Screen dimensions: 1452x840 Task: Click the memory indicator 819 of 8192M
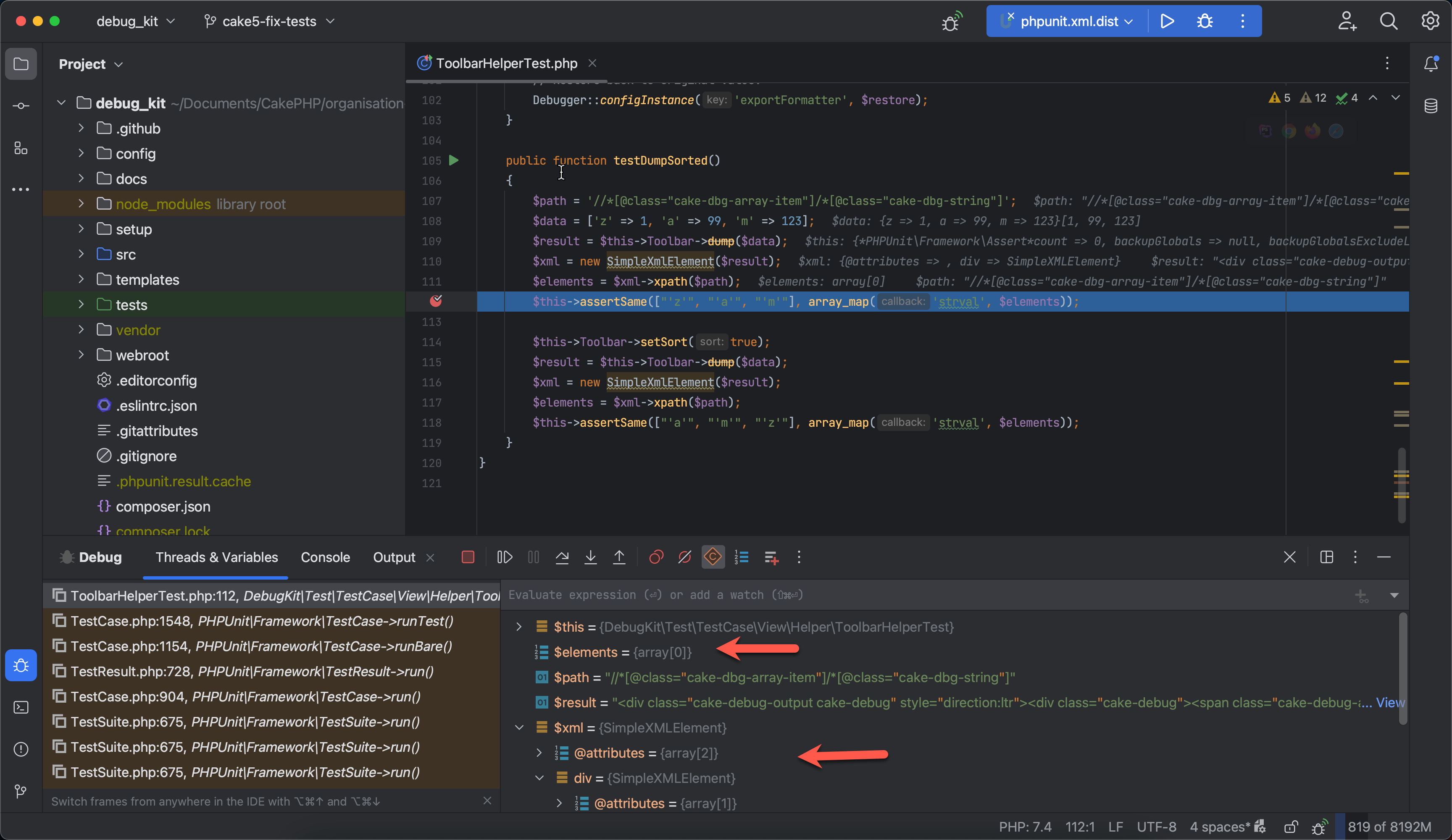(1389, 827)
